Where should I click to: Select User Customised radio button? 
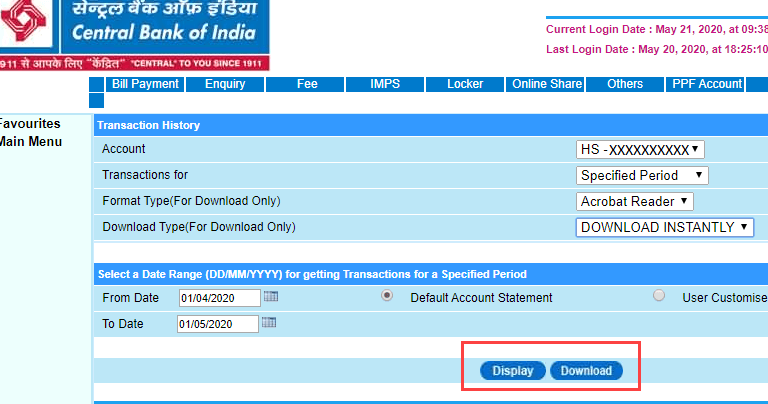pyautogui.click(x=659, y=295)
